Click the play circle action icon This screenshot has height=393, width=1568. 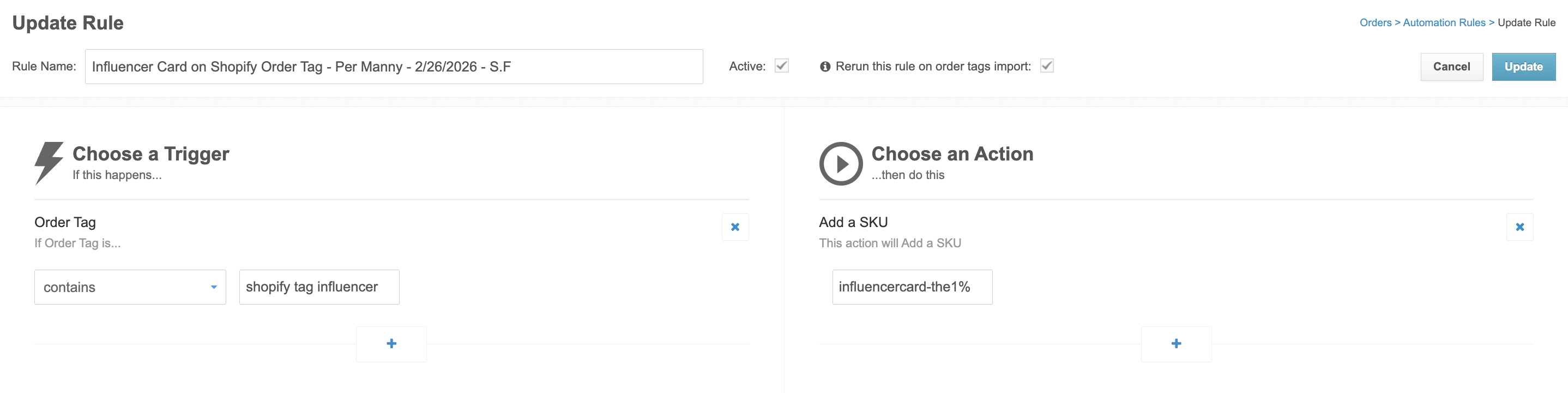841,163
